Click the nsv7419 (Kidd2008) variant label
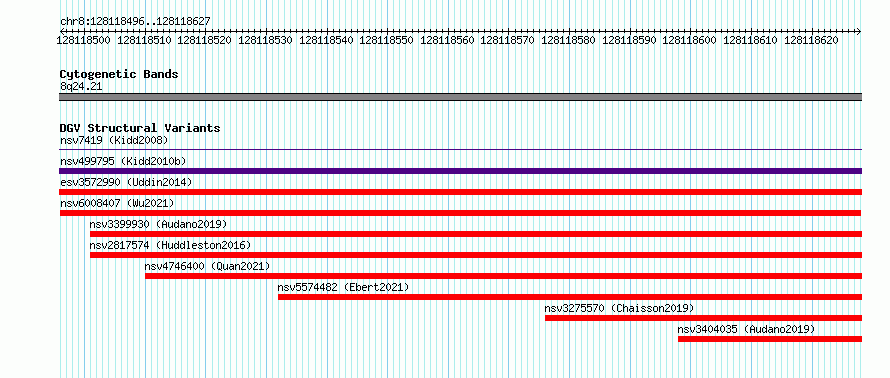Screen dimensions: 890x378 [x=114, y=140]
